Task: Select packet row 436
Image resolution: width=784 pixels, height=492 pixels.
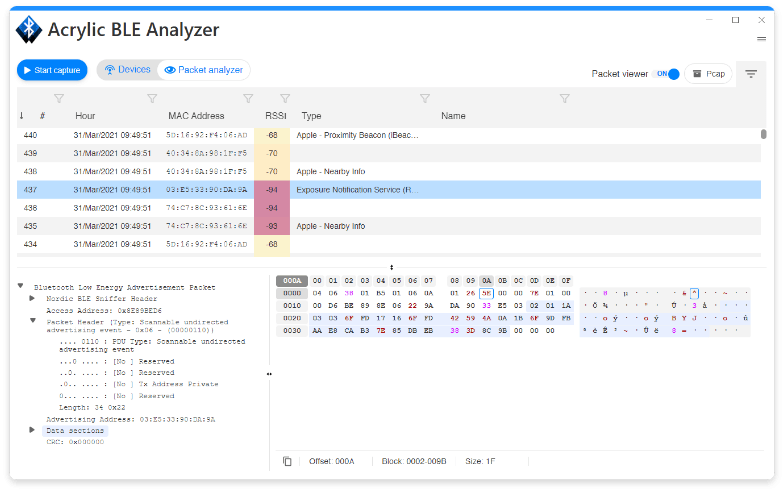Action: [389, 208]
